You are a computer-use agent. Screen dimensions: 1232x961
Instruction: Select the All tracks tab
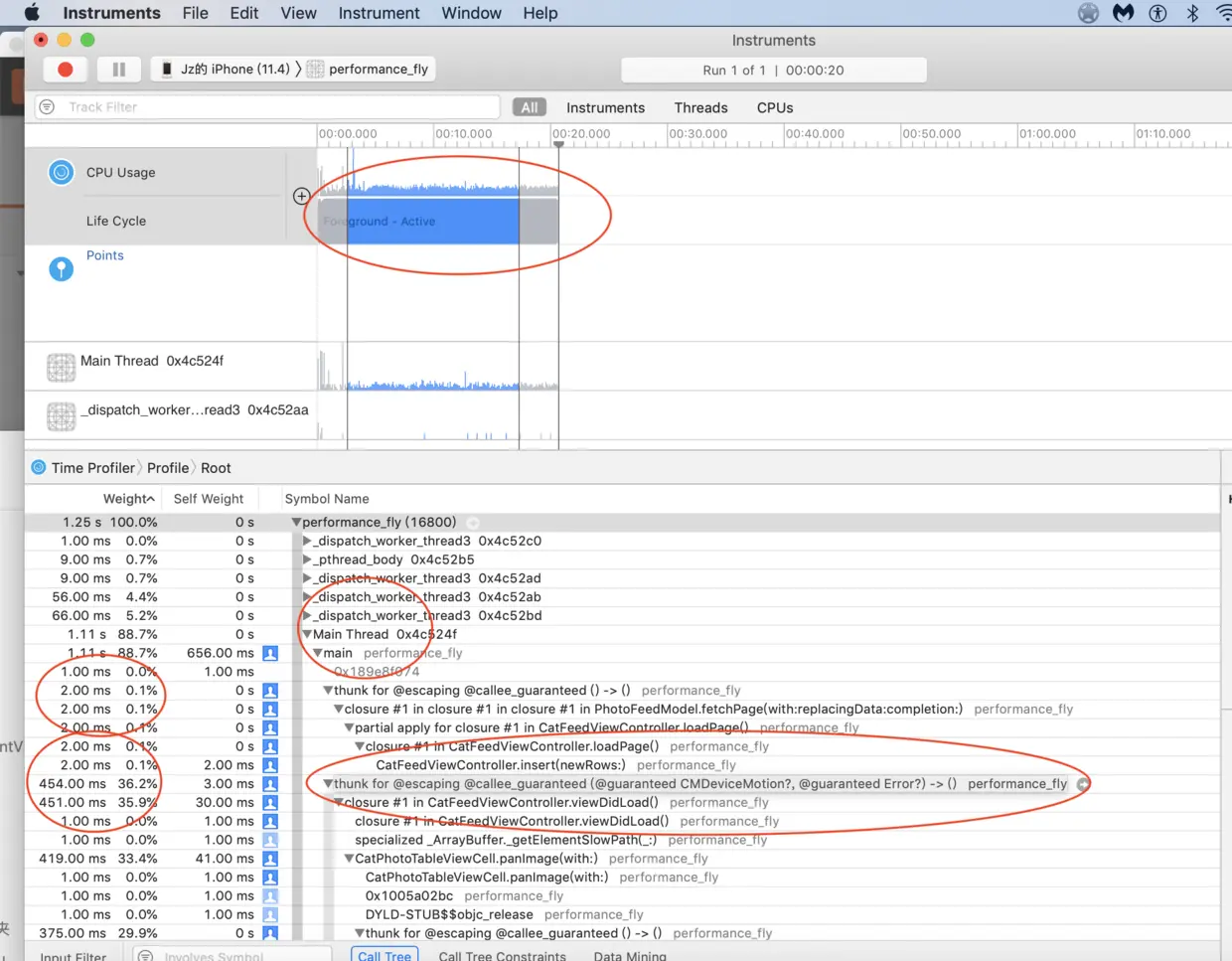pyautogui.click(x=530, y=107)
